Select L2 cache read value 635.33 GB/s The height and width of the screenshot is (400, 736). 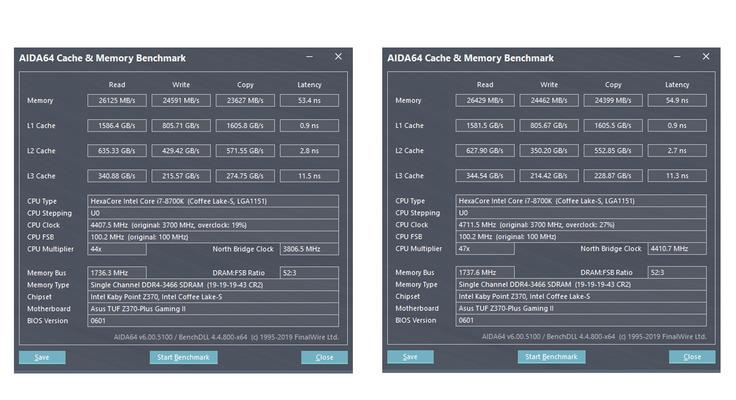pyautogui.click(x=117, y=151)
